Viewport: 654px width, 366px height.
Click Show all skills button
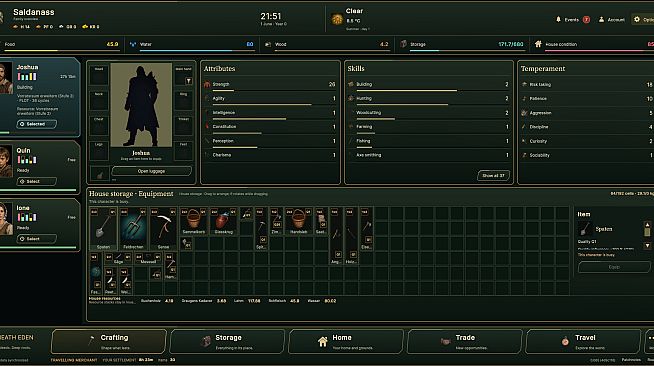[493, 175]
